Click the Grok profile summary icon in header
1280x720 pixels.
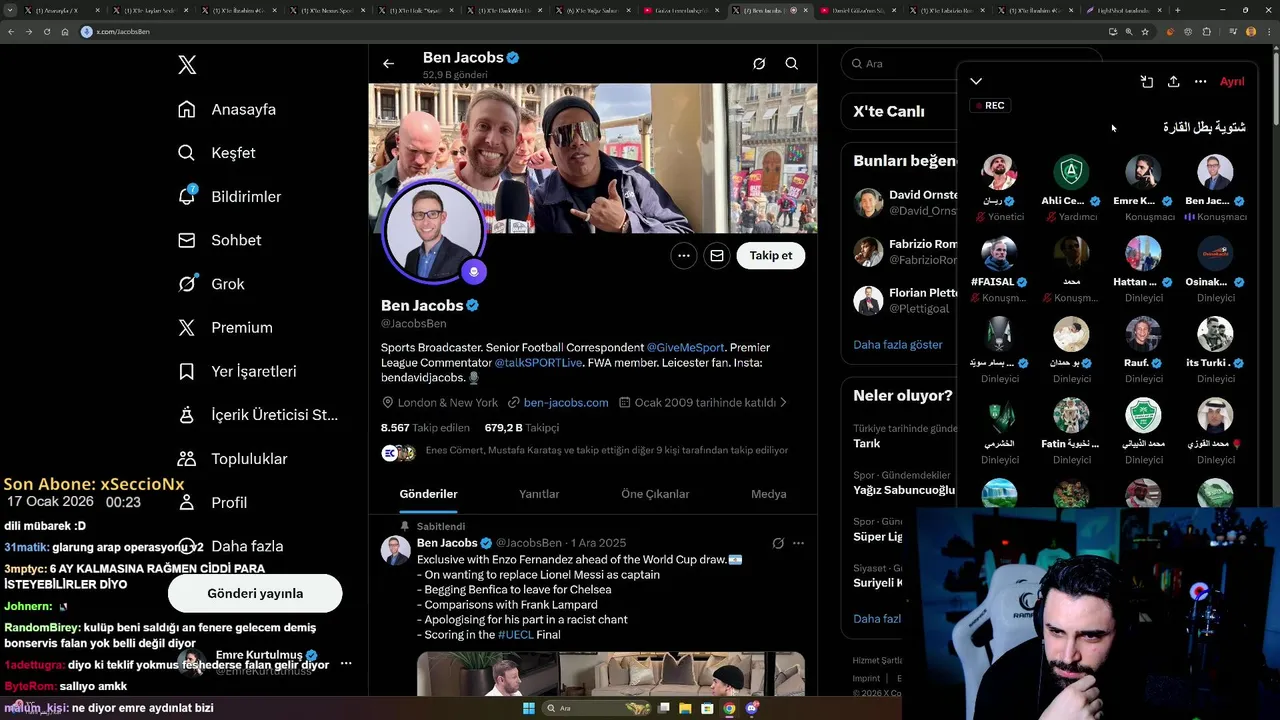(x=759, y=64)
